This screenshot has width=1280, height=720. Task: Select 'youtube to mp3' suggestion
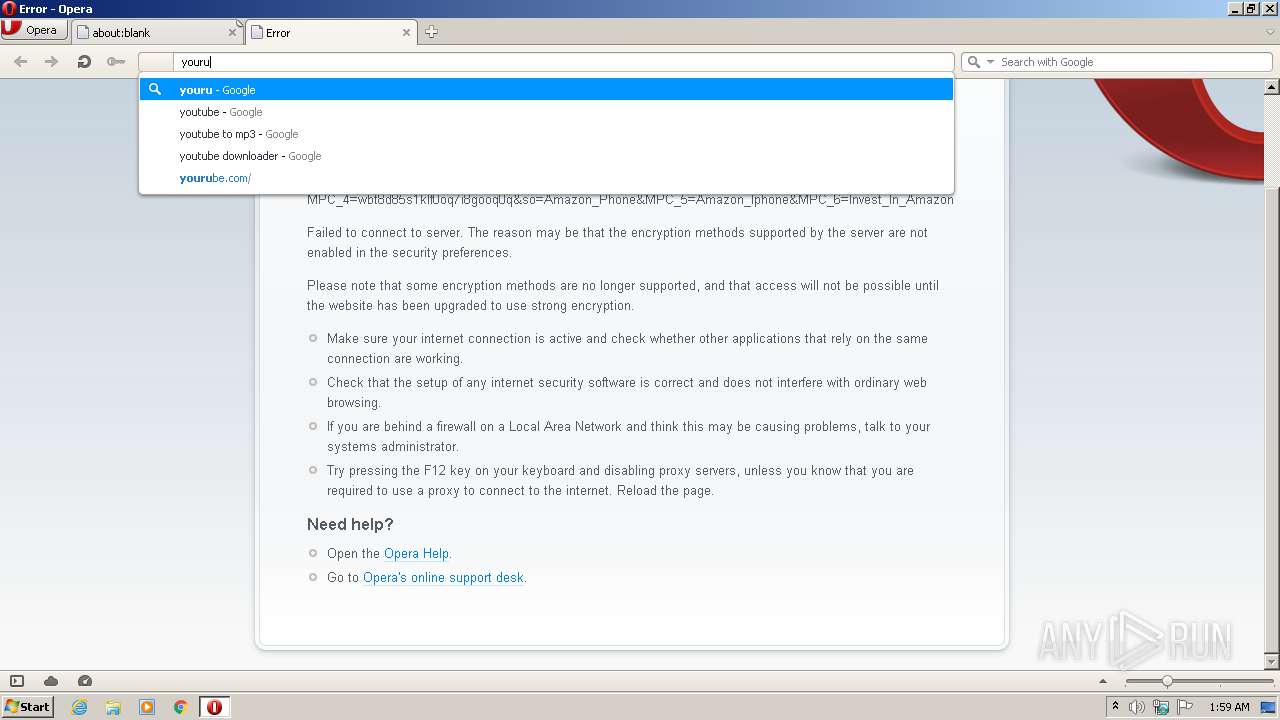coord(546,134)
